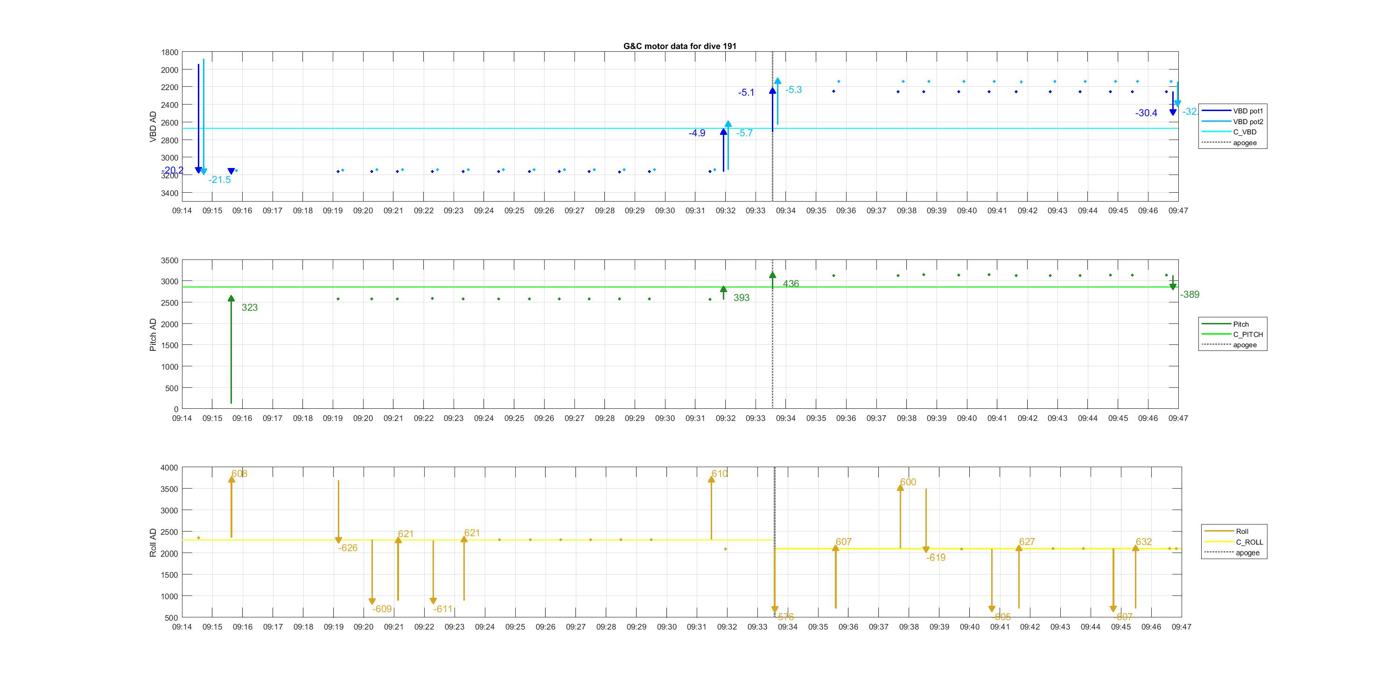
Task: Click the -5.7 VBD annotation
Action: point(745,133)
